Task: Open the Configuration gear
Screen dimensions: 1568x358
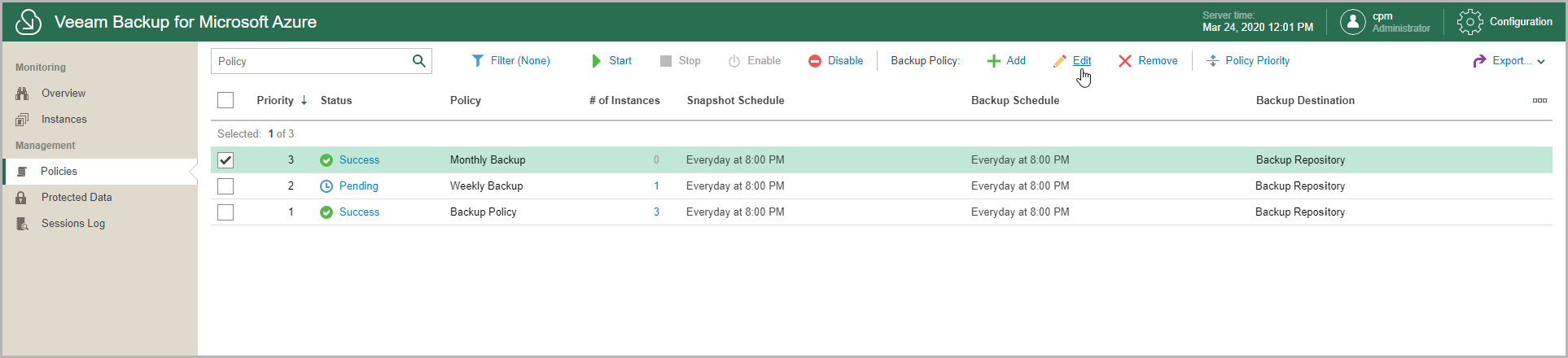Action: pos(1469,22)
